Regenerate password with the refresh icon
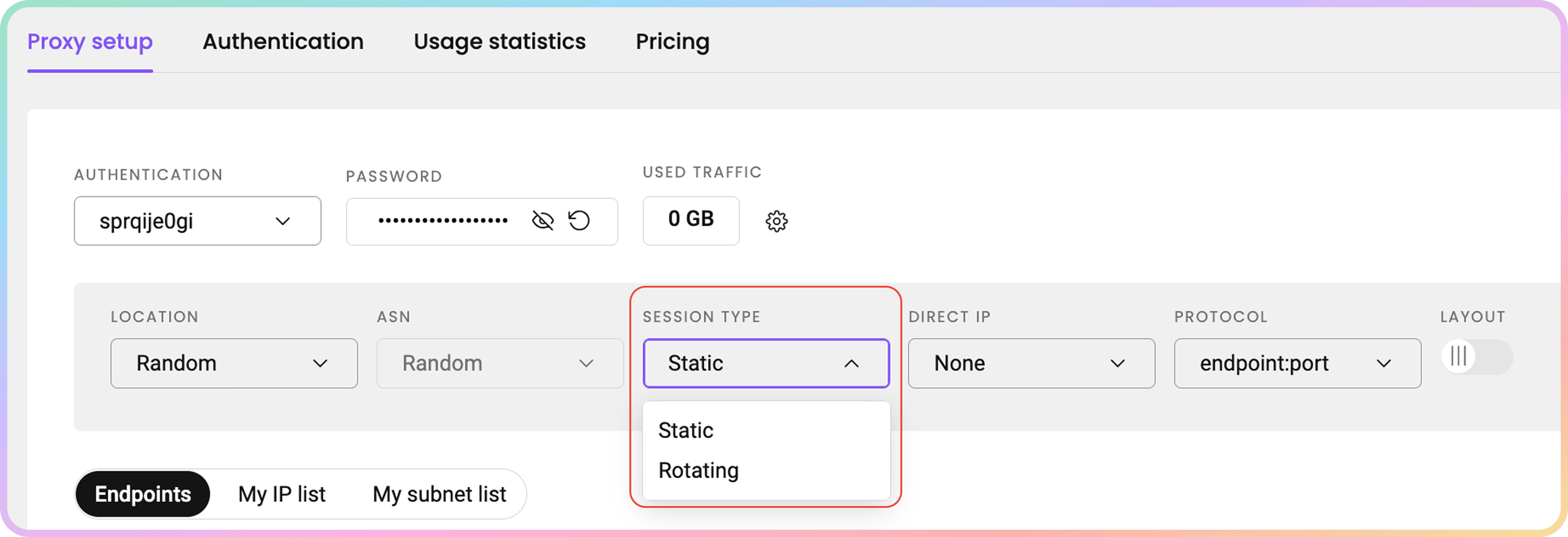 coord(579,220)
